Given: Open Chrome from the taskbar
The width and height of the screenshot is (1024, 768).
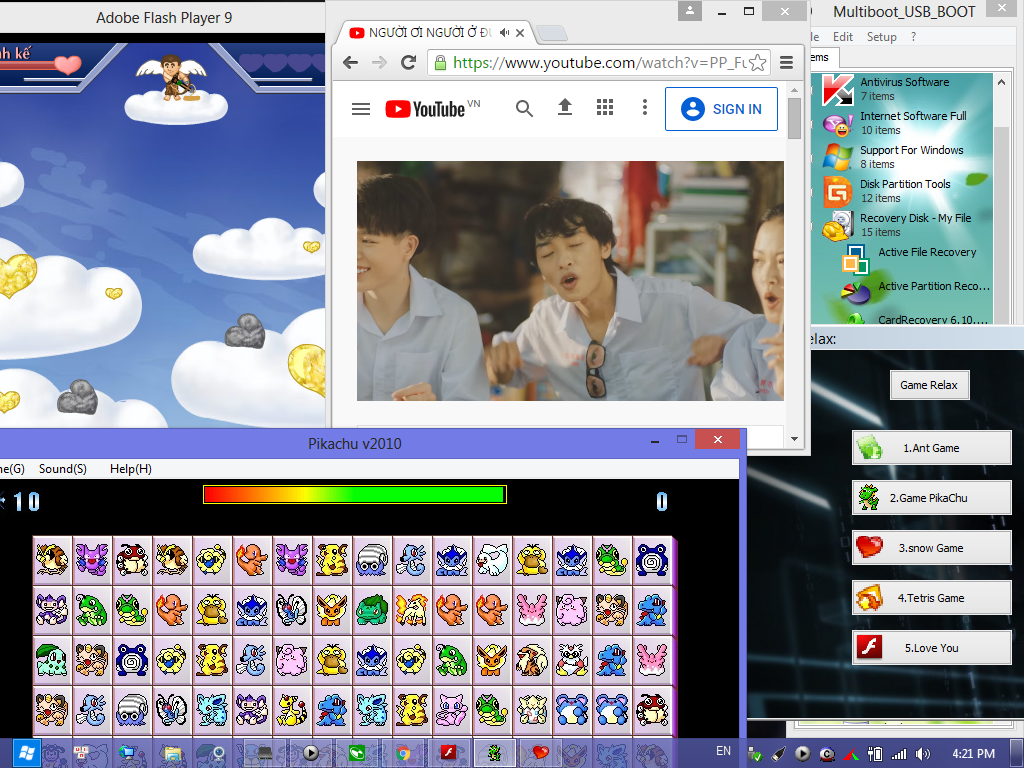Looking at the screenshot, I should (404, 754).
